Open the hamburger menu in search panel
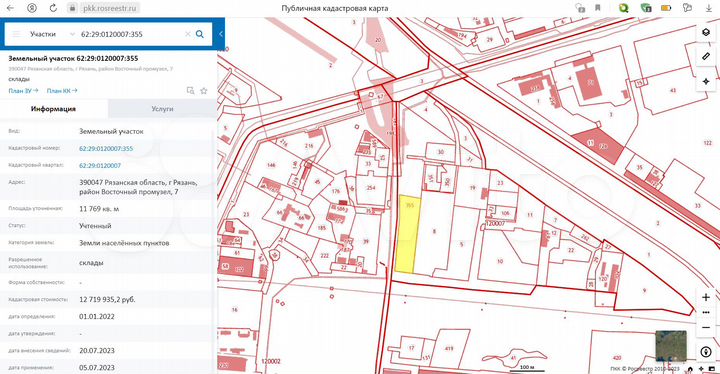The width and height of the screenshot is (720, 374). (16, 34)
